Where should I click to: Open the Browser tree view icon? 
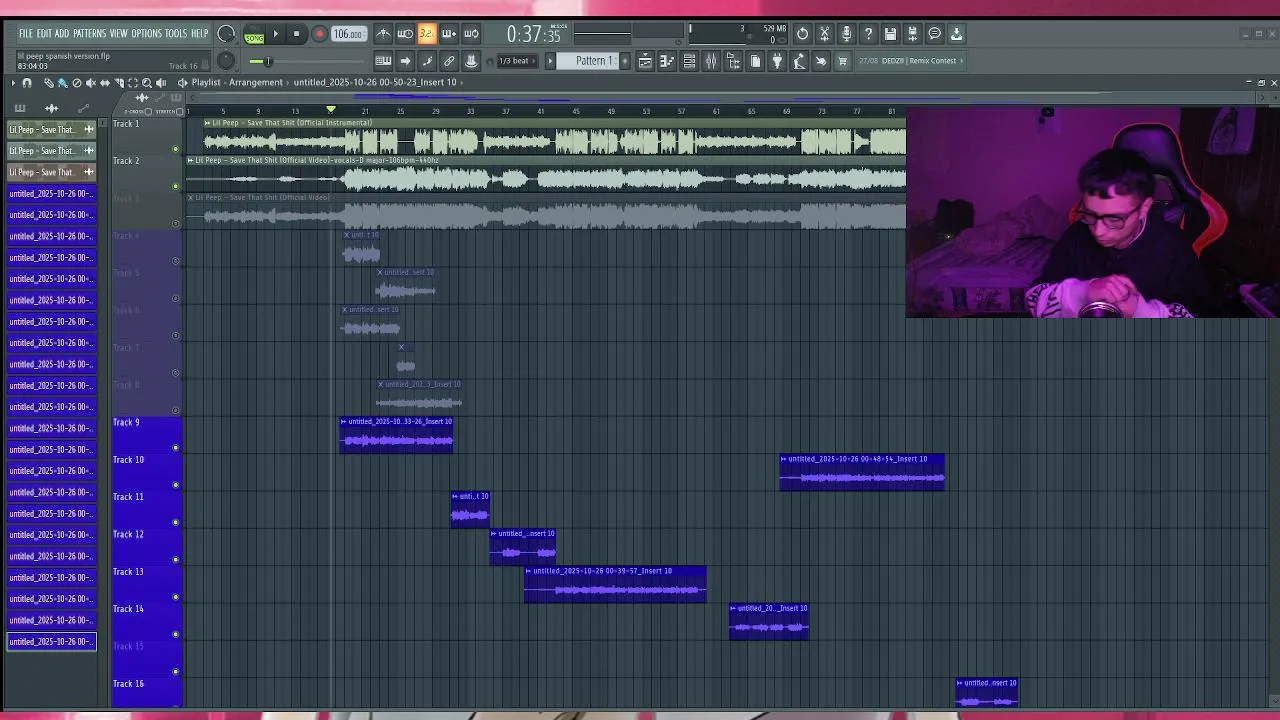[x=733, y=61]
